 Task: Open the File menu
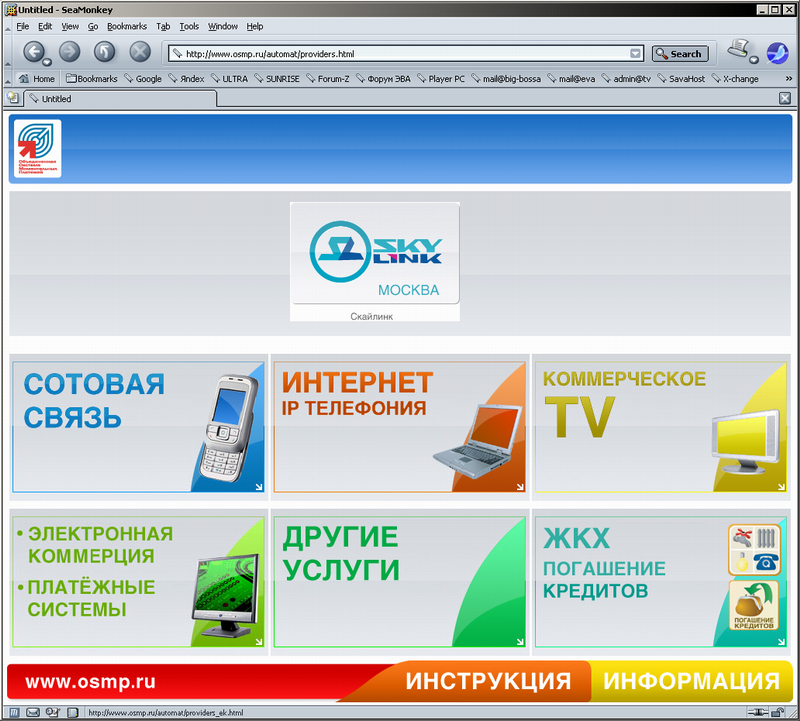(x=22, y=27)
